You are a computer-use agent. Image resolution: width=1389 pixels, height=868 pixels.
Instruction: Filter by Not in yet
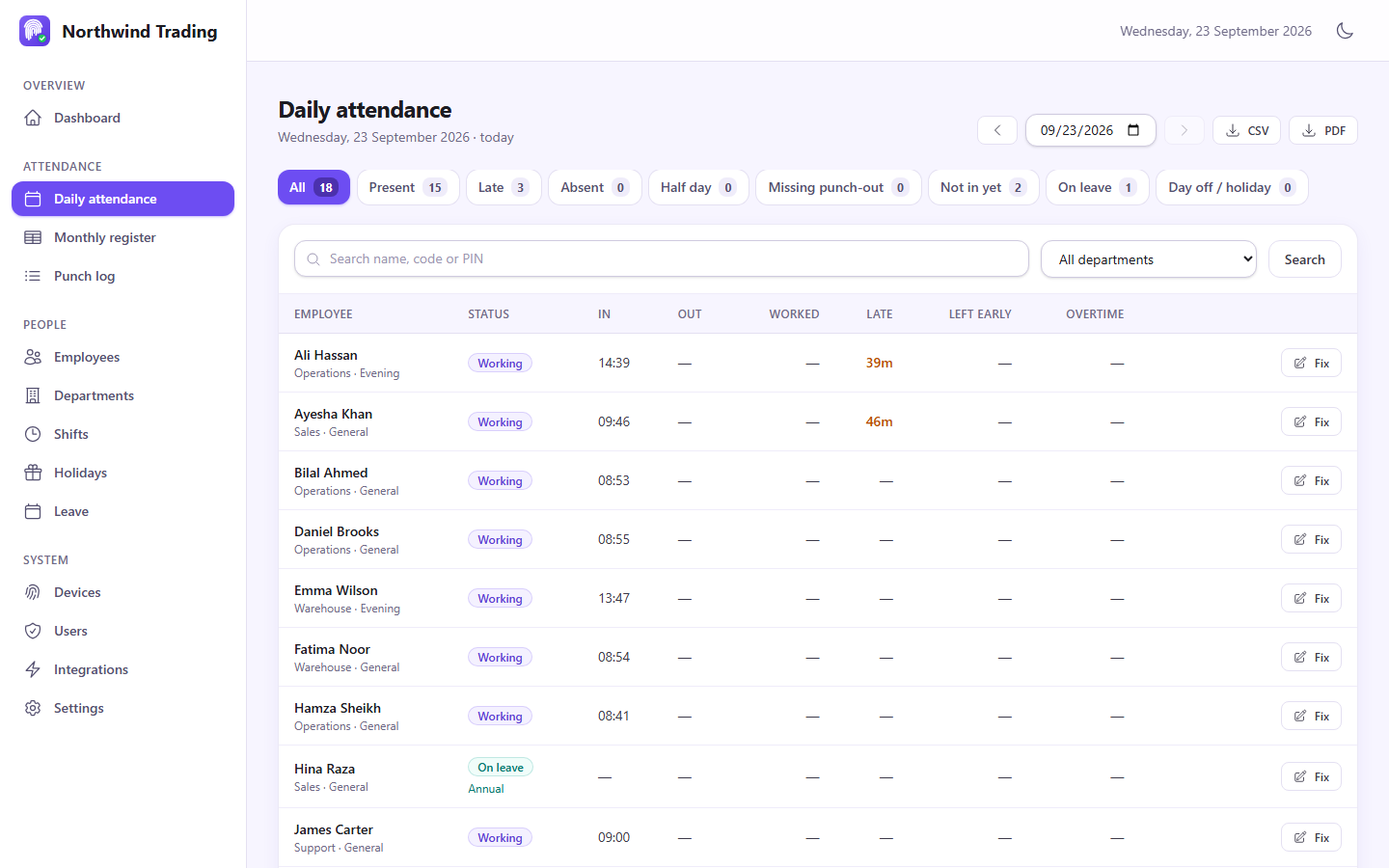pos(983,187)
